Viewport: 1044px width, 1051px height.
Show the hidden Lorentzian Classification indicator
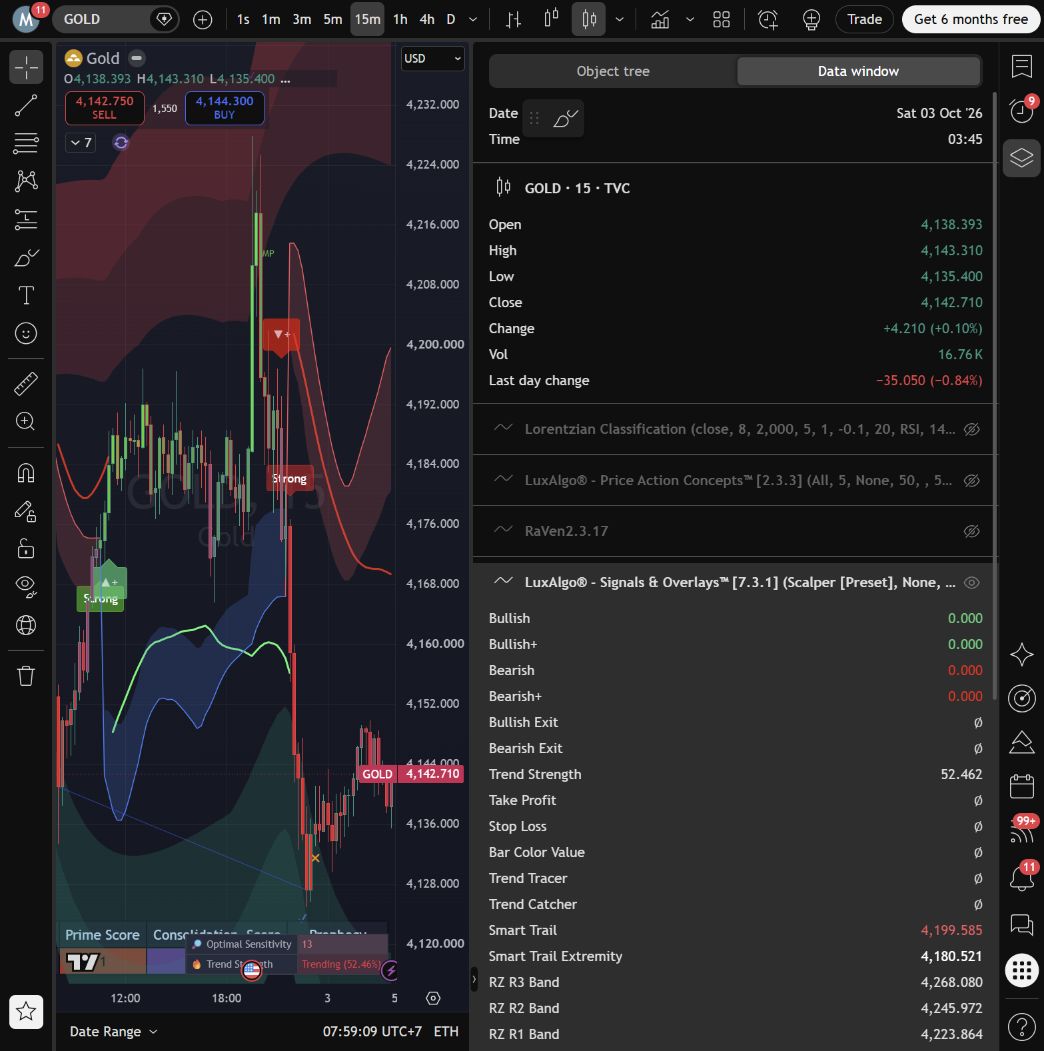pyautogui.click(x=972, y=429)
